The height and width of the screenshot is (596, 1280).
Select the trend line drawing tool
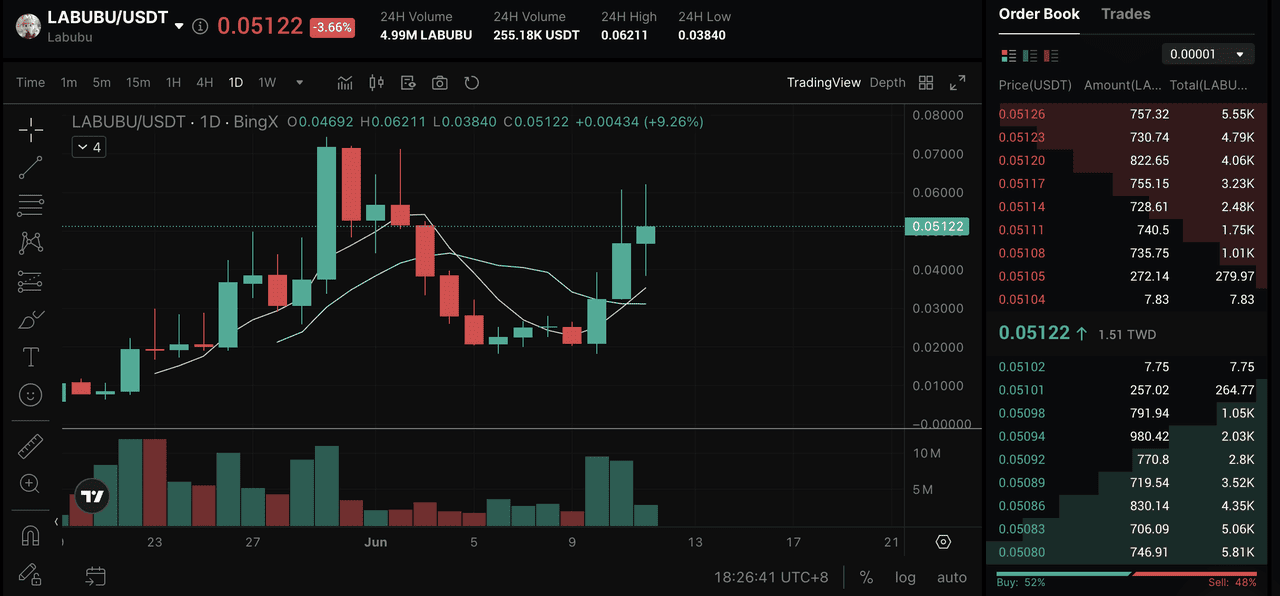click(x=31, y=168)
